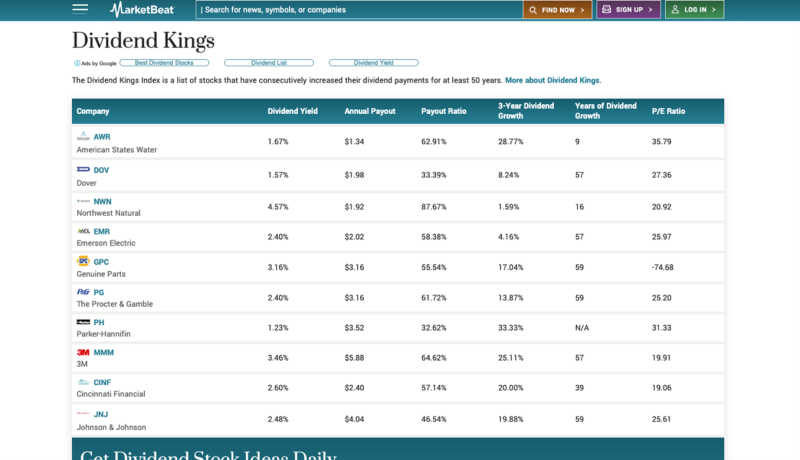Click The Procter & Gamble company name

tap(114, 303)
